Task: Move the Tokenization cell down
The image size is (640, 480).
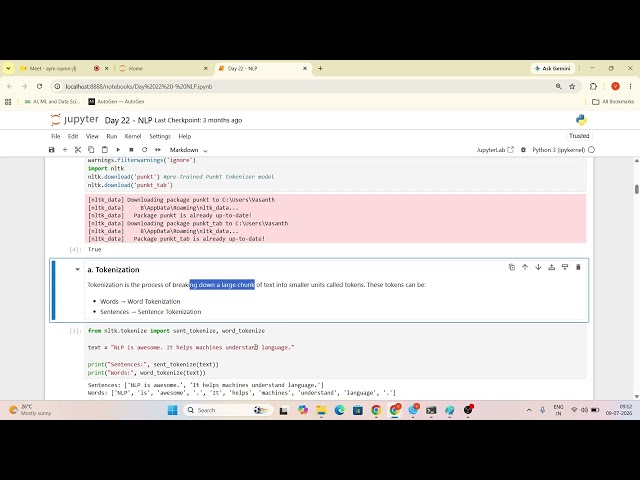Action: pos(538,267)
